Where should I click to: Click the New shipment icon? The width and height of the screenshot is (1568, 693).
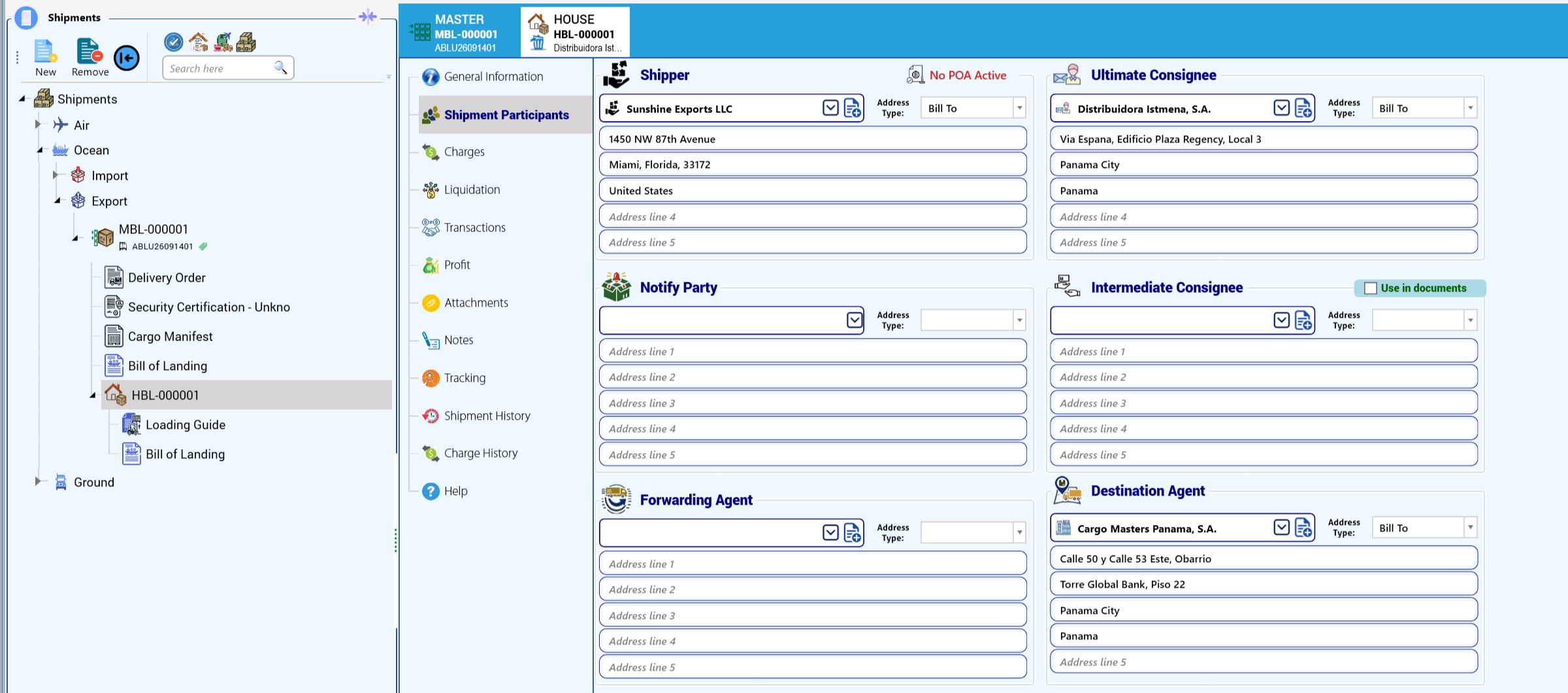pos(45,52)
